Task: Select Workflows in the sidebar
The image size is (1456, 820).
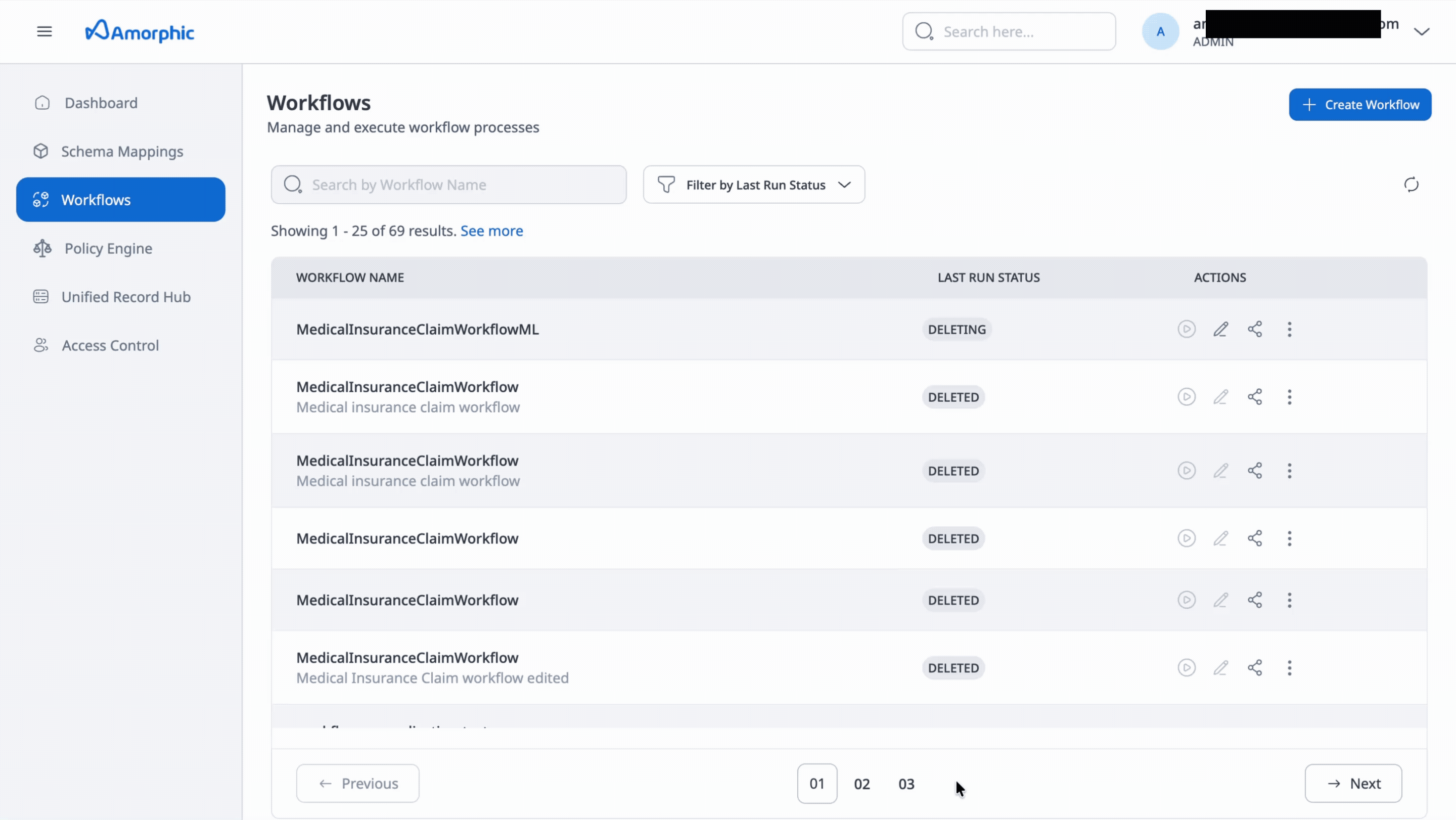Action: (96, 200)
